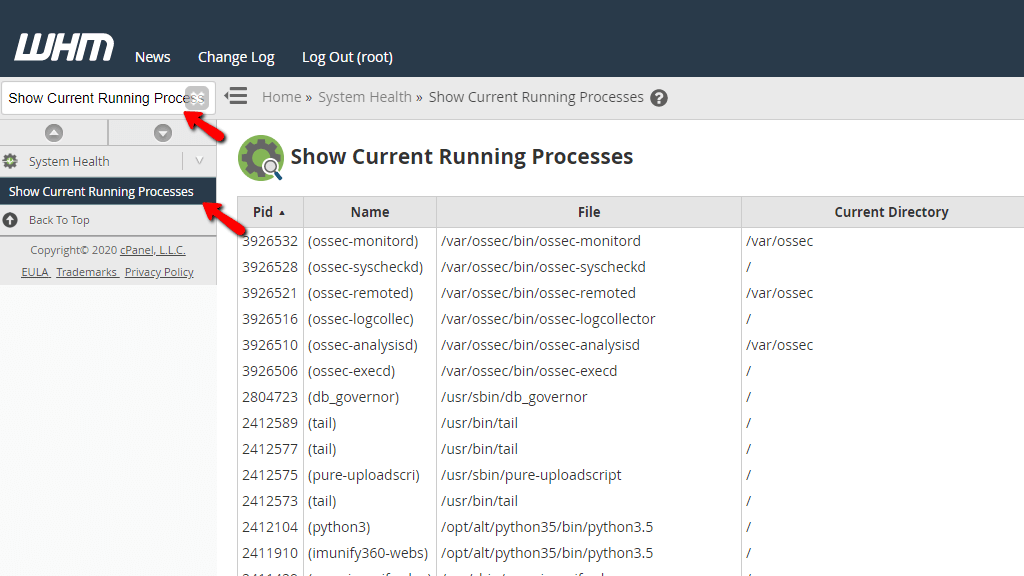Collapse the navigation sidebar via hamburger icon
1024x576 pixels.
236,96
